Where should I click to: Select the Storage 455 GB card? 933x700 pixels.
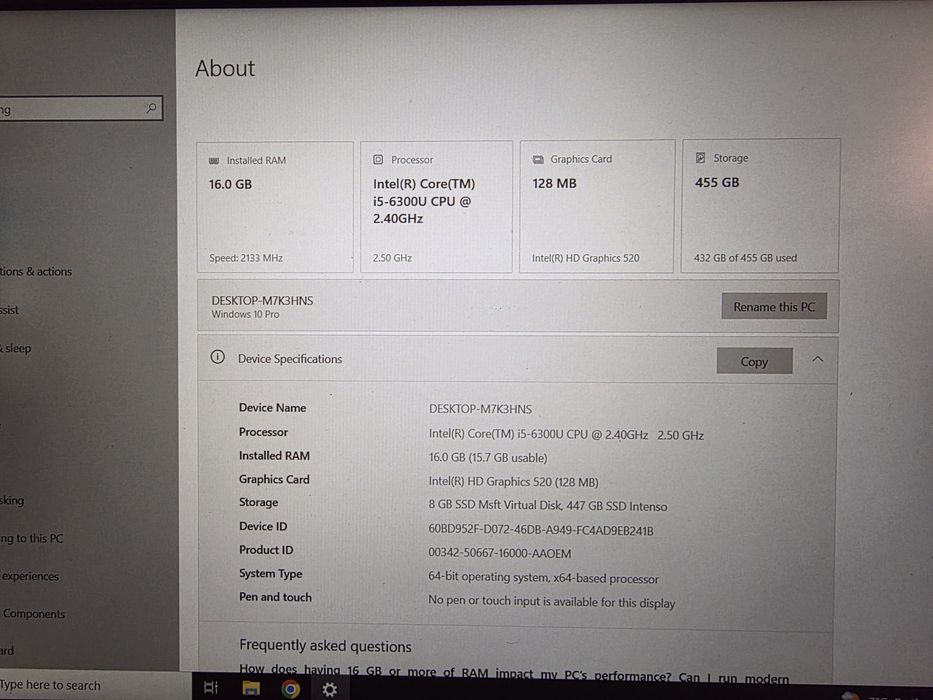point(760,205)
